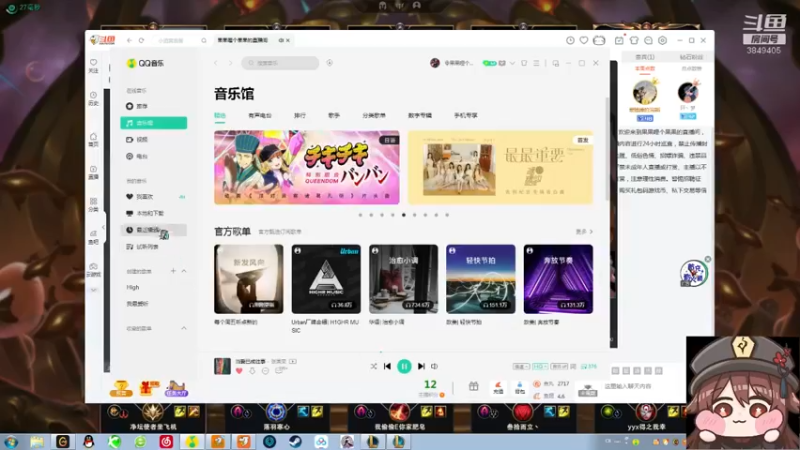Open the QQ Music skin icon

(x=524, y=63)
